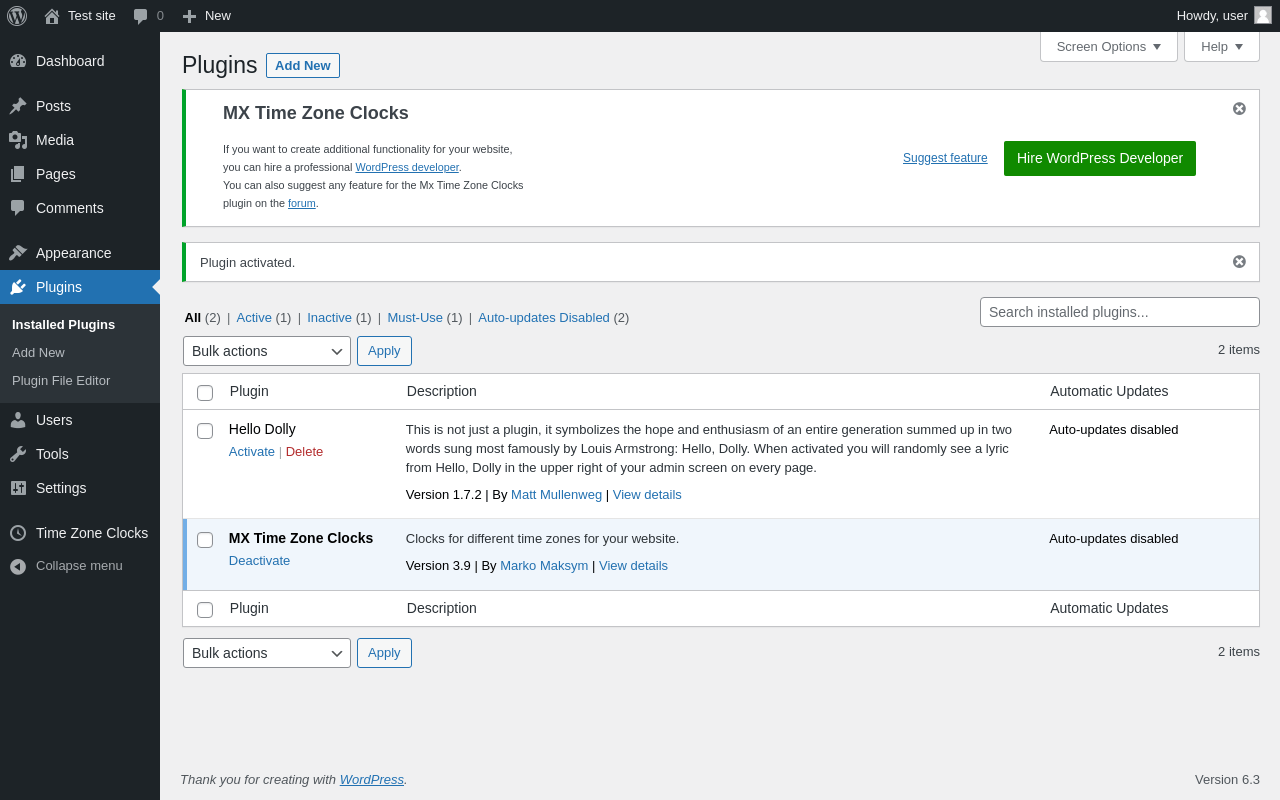Image resolution: width=1280 pixels, height=800 pixels.
Task: Open the Settings menu item
Action: [x=80, y=488]
